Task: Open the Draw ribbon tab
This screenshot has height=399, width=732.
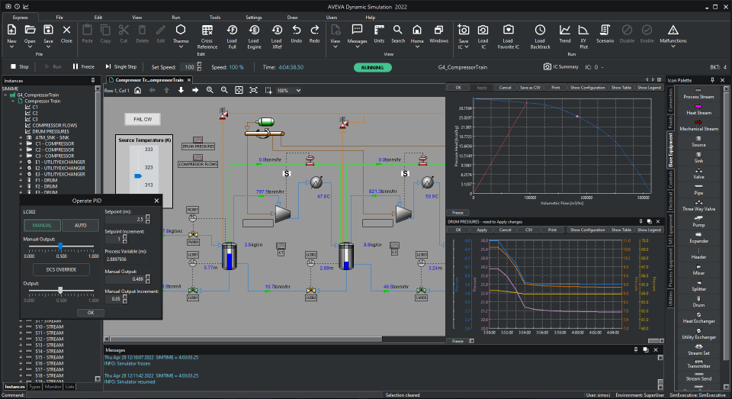Action: (x=292, y=17)
